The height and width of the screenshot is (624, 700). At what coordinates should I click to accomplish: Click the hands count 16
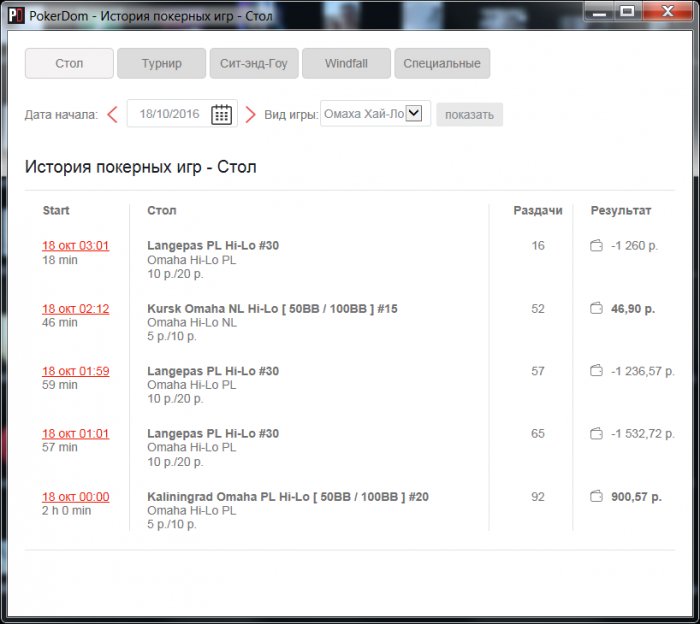[x=538, y=245]
